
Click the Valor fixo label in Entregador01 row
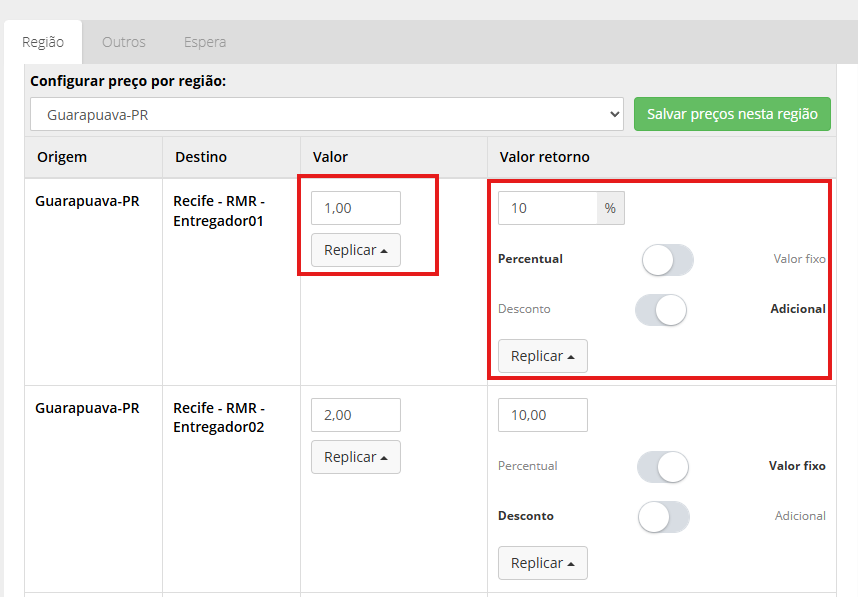(x=799, y=259)
